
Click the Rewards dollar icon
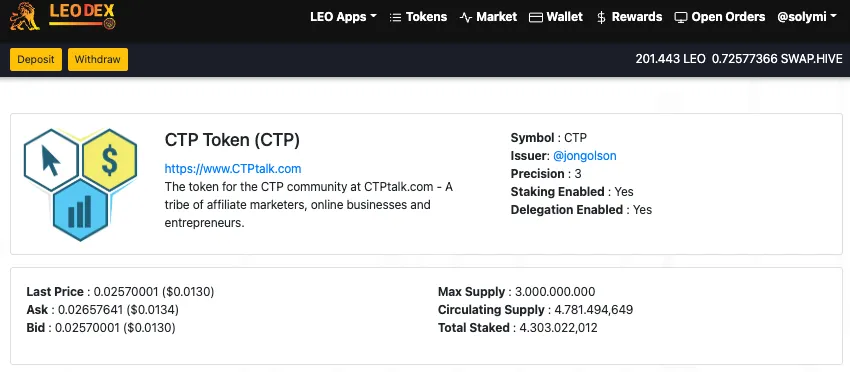point(601,17)
